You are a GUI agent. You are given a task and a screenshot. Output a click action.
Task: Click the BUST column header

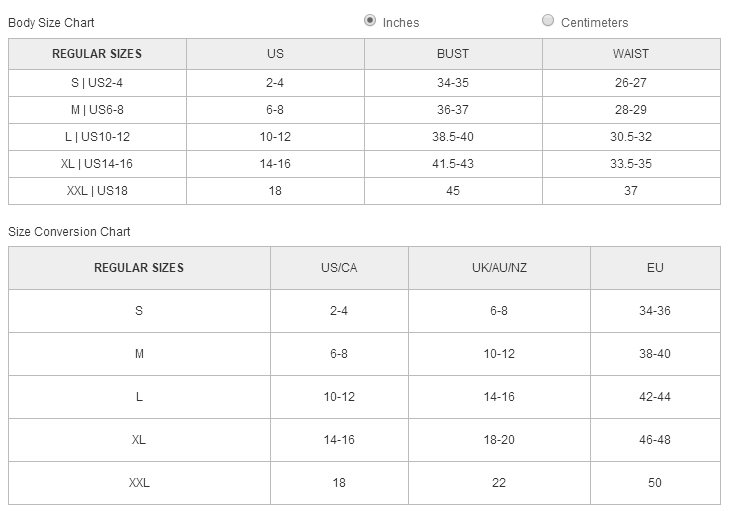[x=453, y=54]
